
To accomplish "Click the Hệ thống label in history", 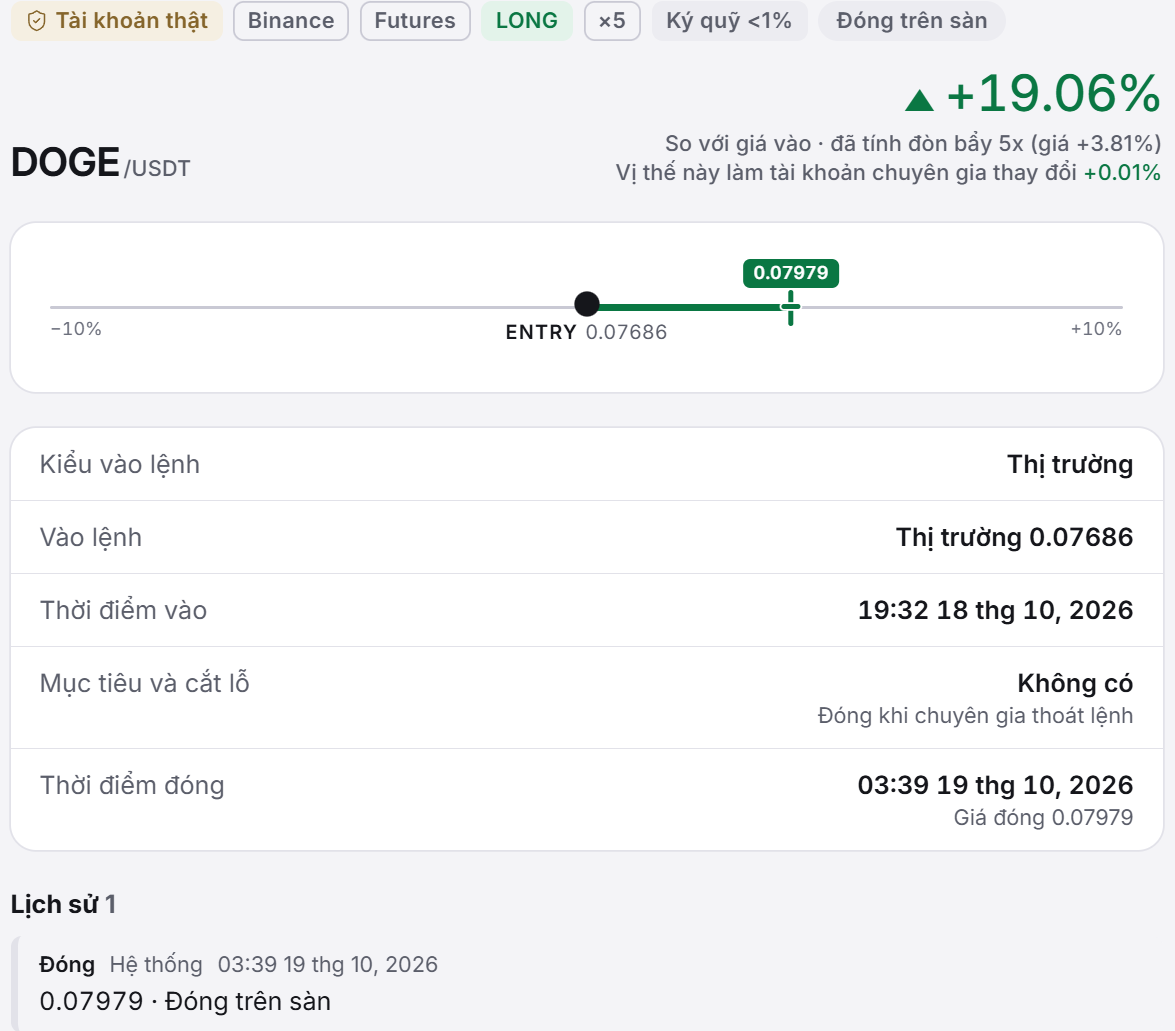I will (x=156, y=964).
